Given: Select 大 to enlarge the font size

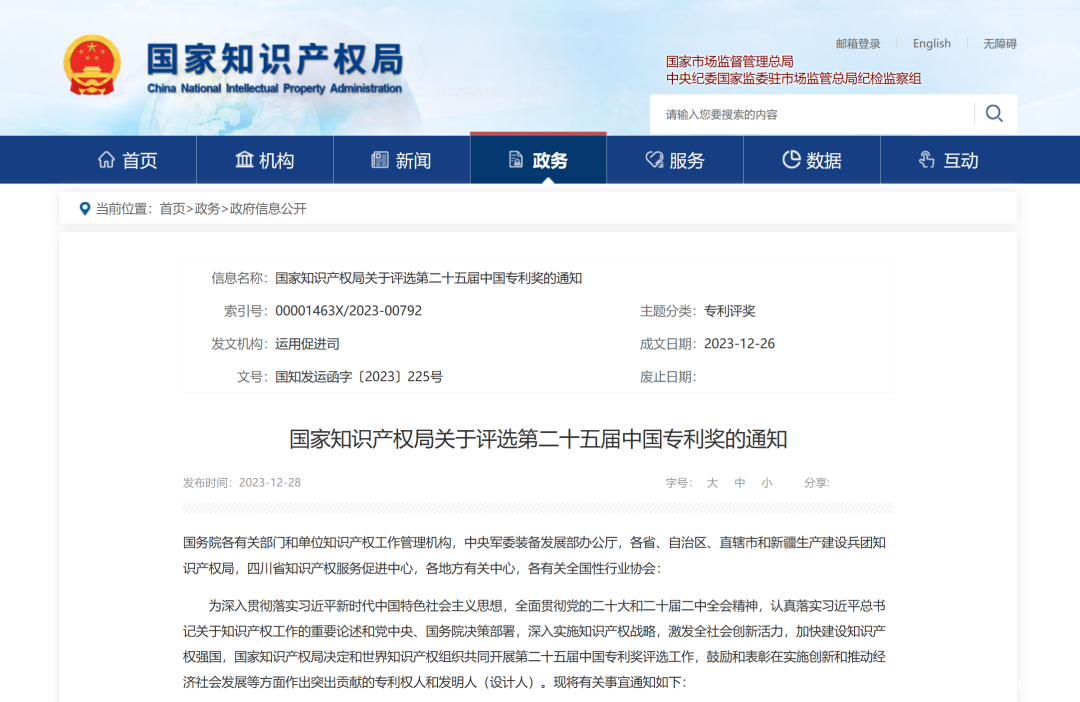Looking at the screenshot, I should click(712, 482).
